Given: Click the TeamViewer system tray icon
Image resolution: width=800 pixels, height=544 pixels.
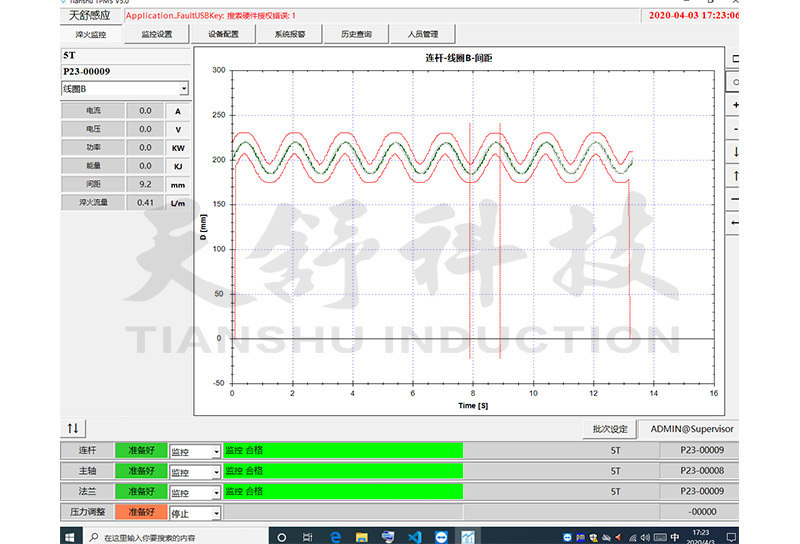Looking at the screenshot, I should [x=567, y=537].
